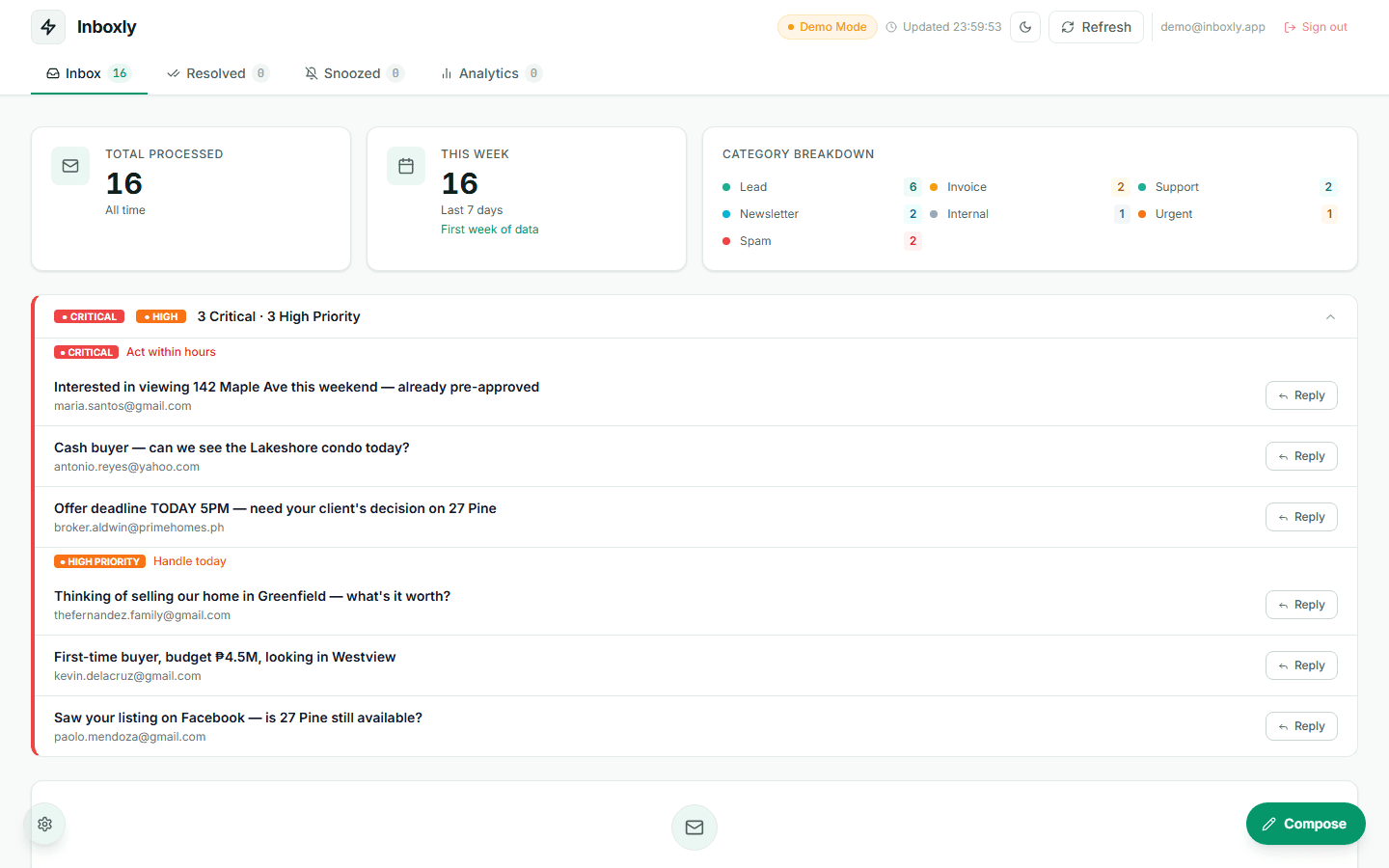
Task: Reply to the Greenfield home selling email
Action: (x=1301, y=605)
